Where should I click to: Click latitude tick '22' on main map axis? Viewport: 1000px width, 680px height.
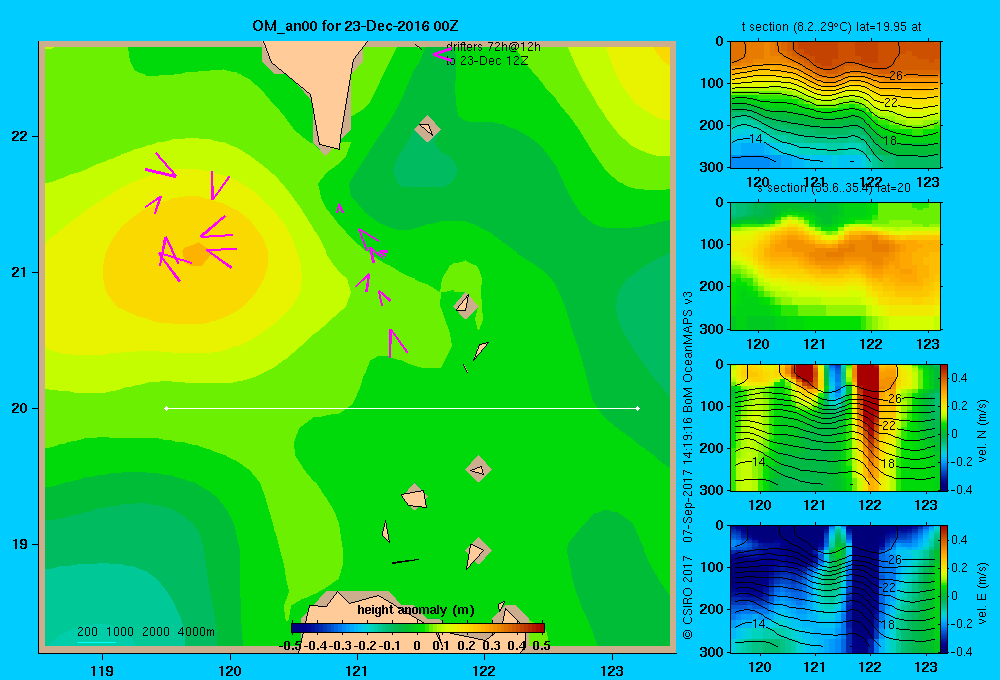(x=19, y=137)
